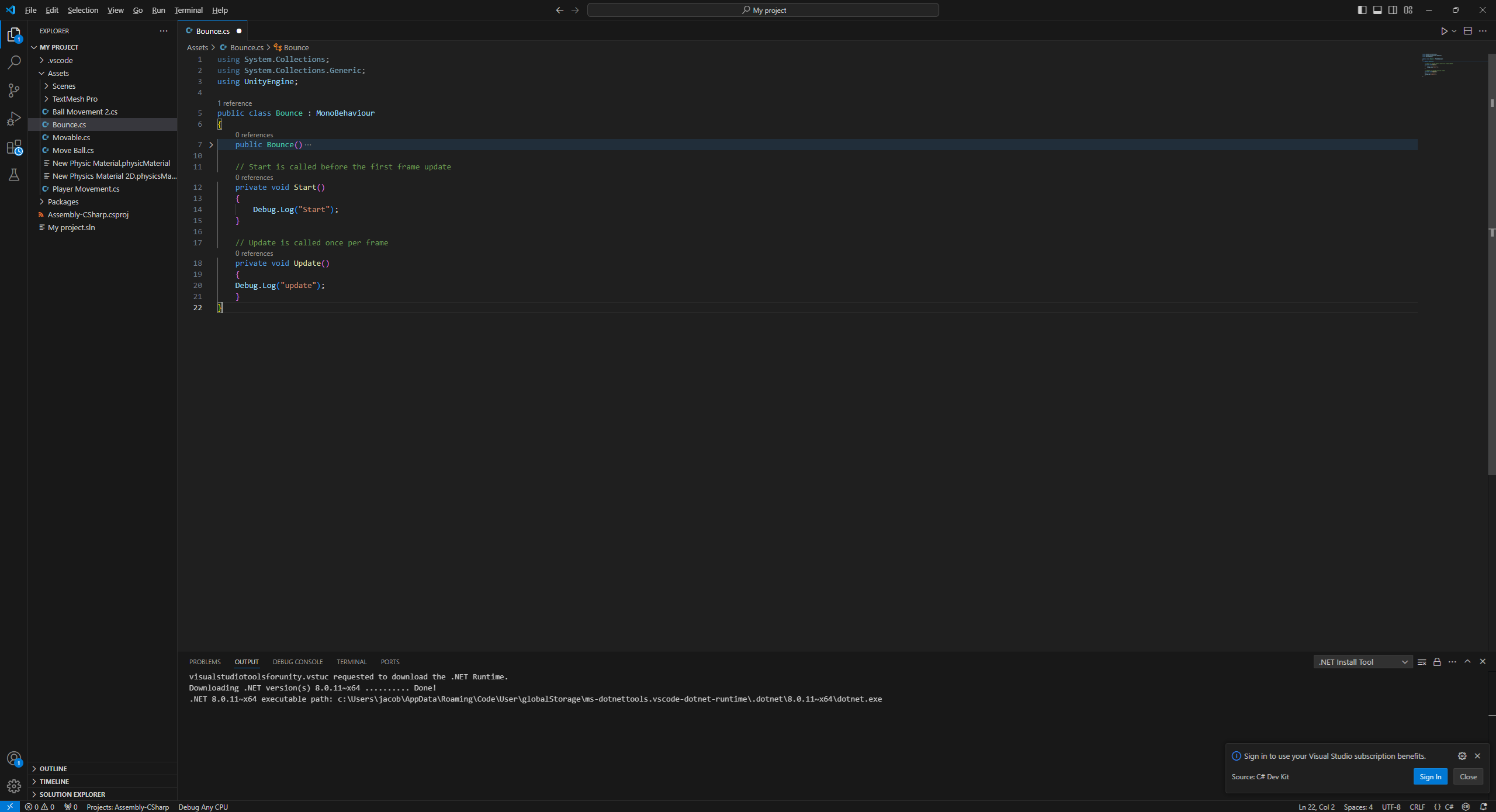Expand the SOLUTION EXPLORER section
1496x812 pixels.
pos(102,794)
